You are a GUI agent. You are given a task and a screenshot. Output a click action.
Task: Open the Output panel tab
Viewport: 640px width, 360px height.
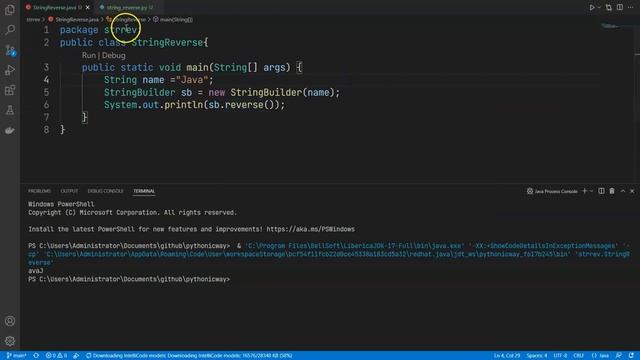tap(69, 191)
